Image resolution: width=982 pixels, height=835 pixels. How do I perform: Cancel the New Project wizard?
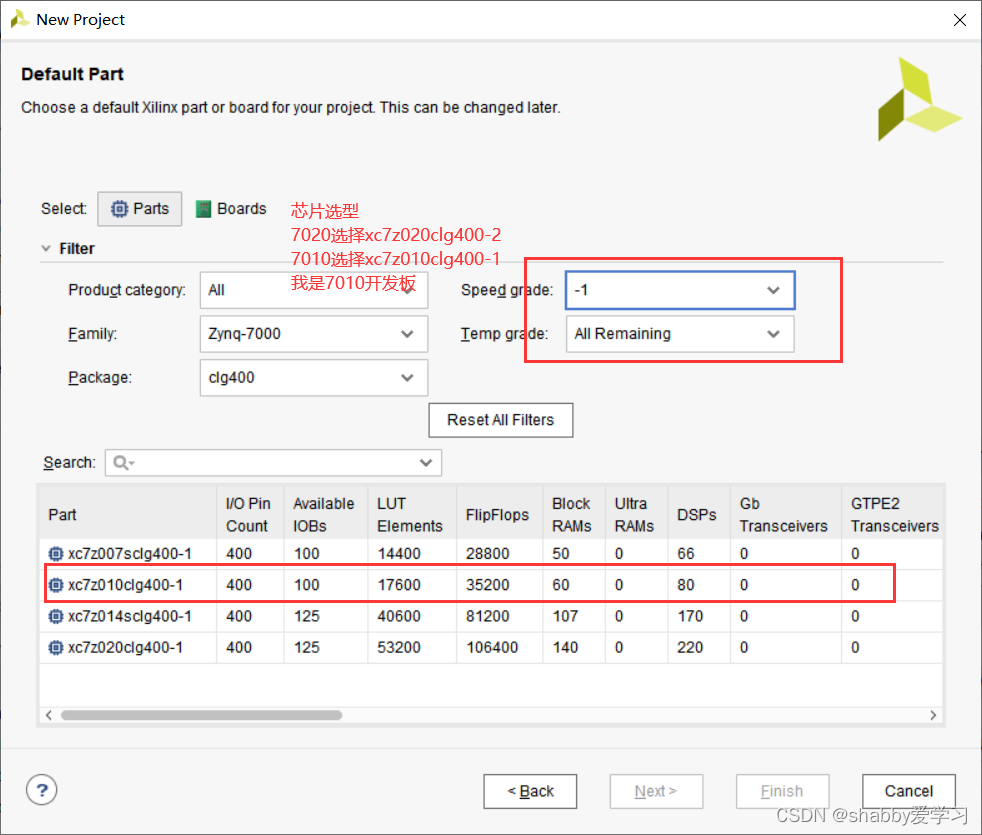(x=909, y=792)
